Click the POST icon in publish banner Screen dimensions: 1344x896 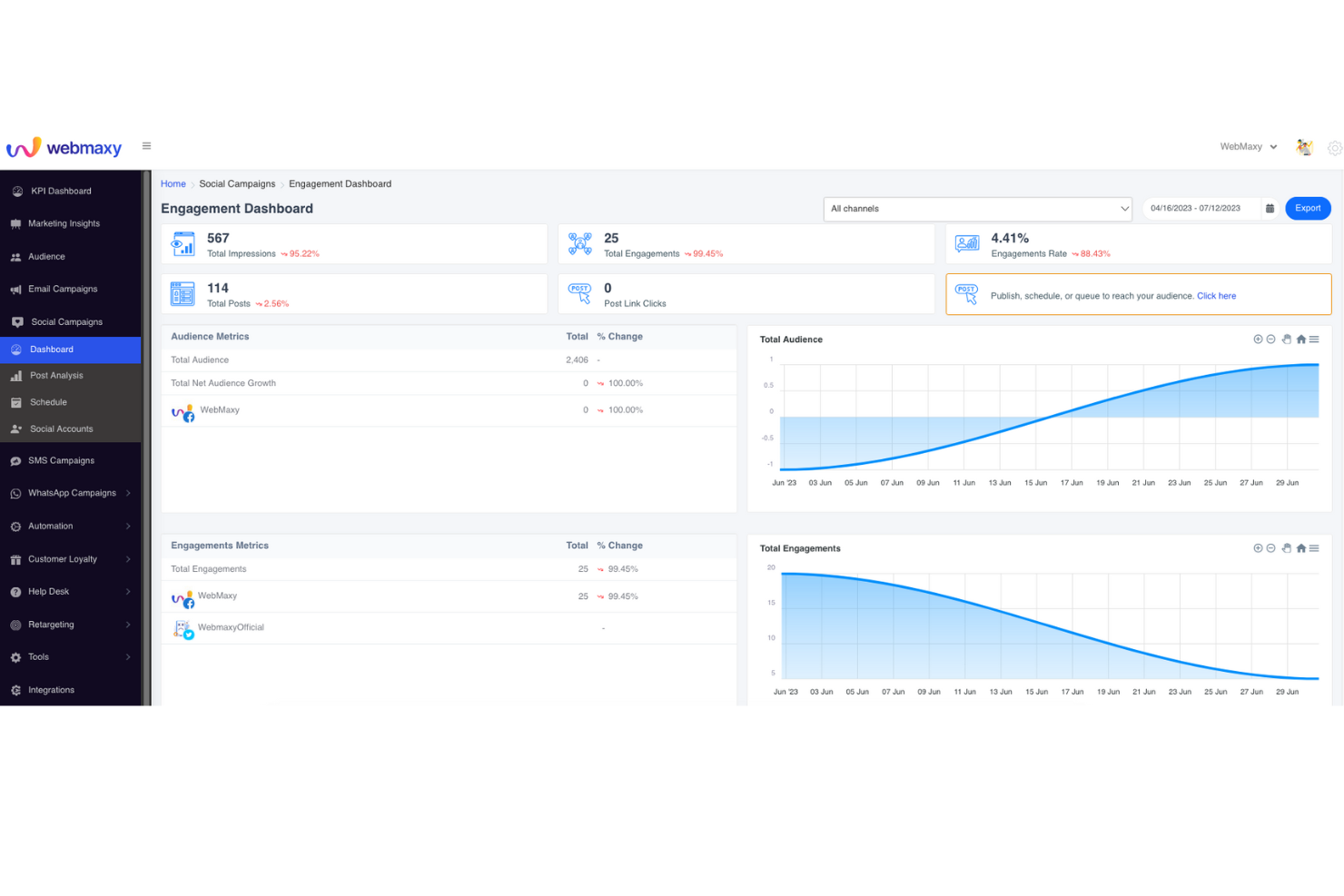(x=967, y=294)
